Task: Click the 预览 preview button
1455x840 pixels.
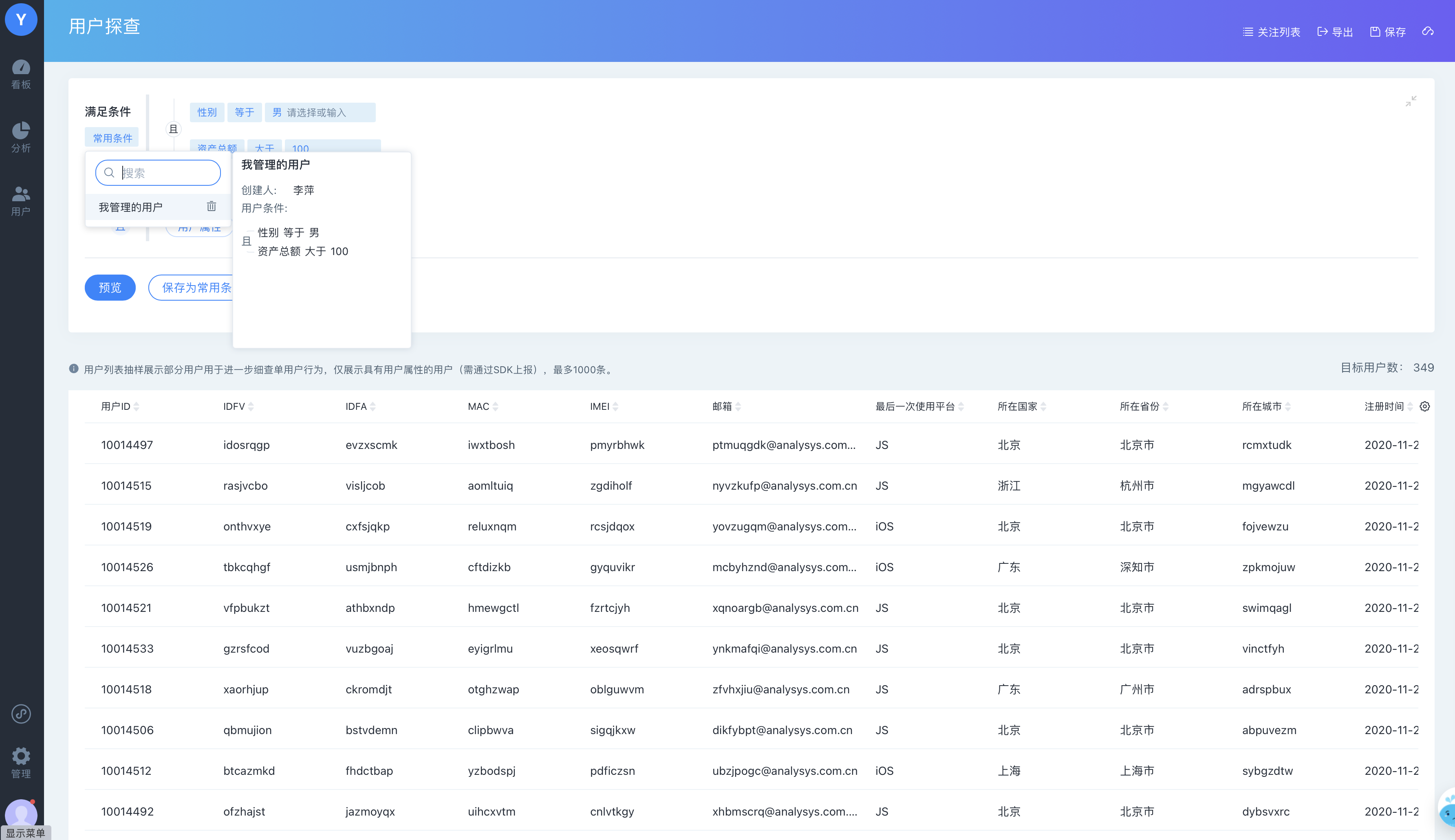Action: click(x=110, y=287)
